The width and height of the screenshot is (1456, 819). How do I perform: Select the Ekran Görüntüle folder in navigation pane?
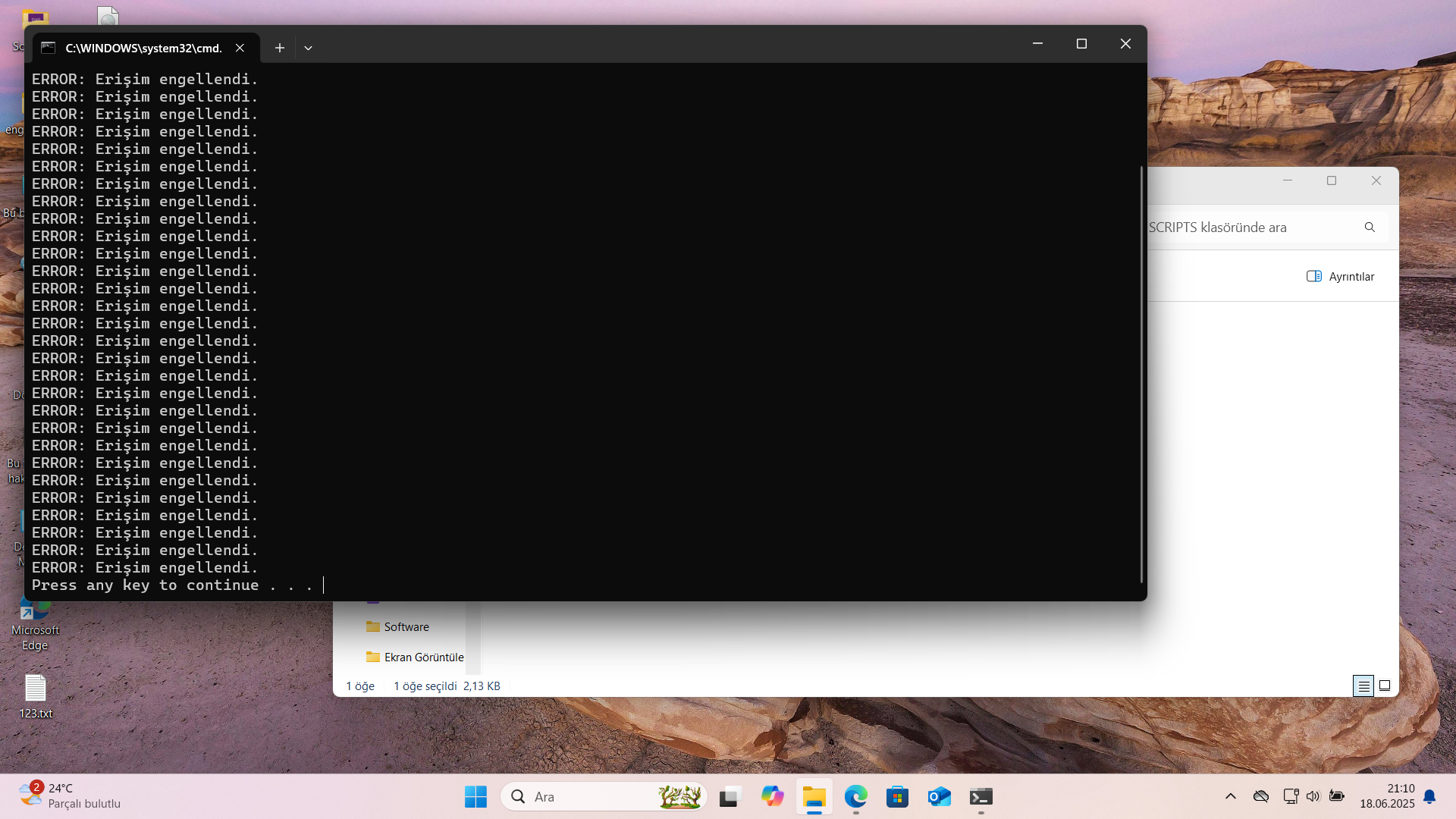414,657
